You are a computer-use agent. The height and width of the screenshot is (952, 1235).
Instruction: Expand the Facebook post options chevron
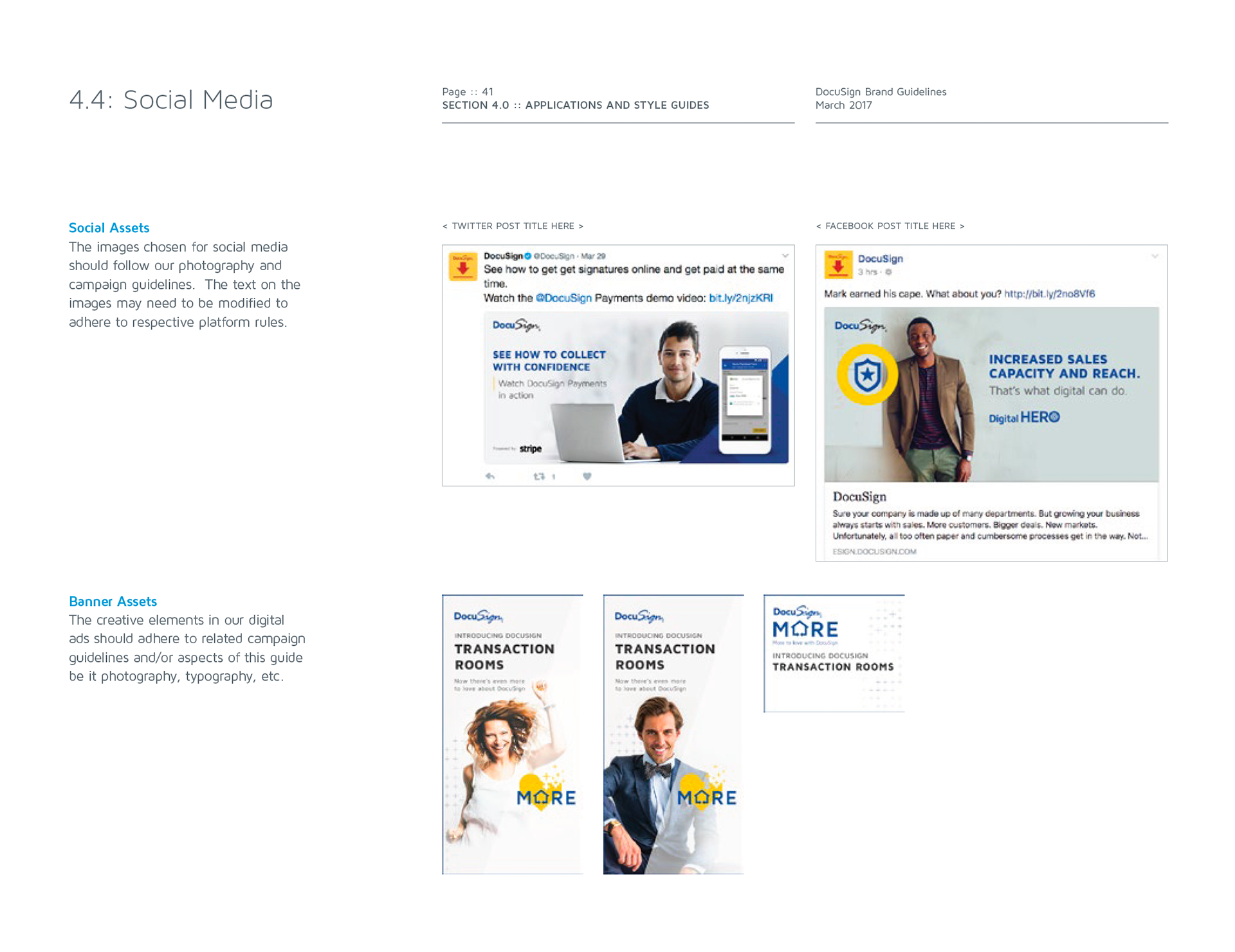[1155, 256]
